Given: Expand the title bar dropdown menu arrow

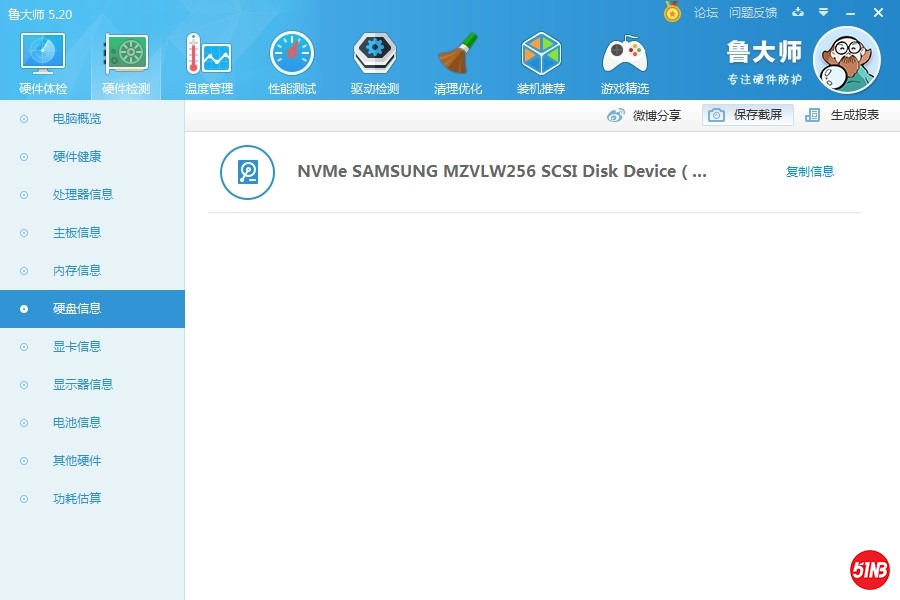Looking at the screenshot, I should (823, 13).
